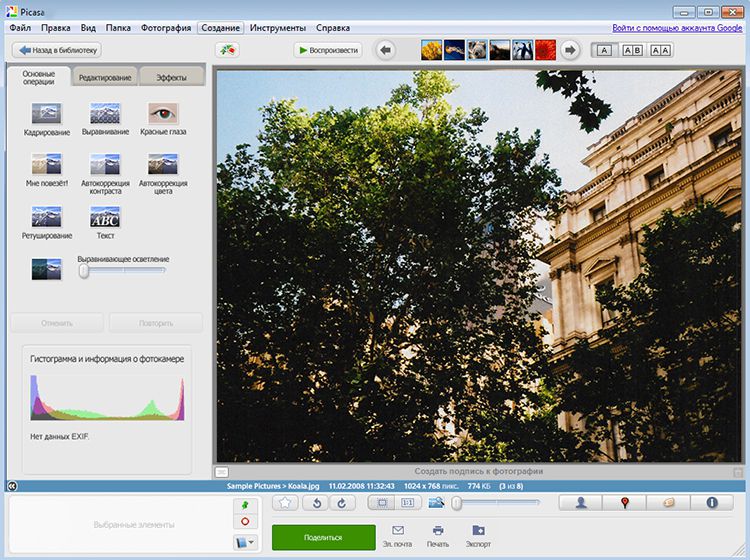This screenshot has width=750, height=560.
Task: Select the Текст ABC tool
Action: [x=105, y=218]
